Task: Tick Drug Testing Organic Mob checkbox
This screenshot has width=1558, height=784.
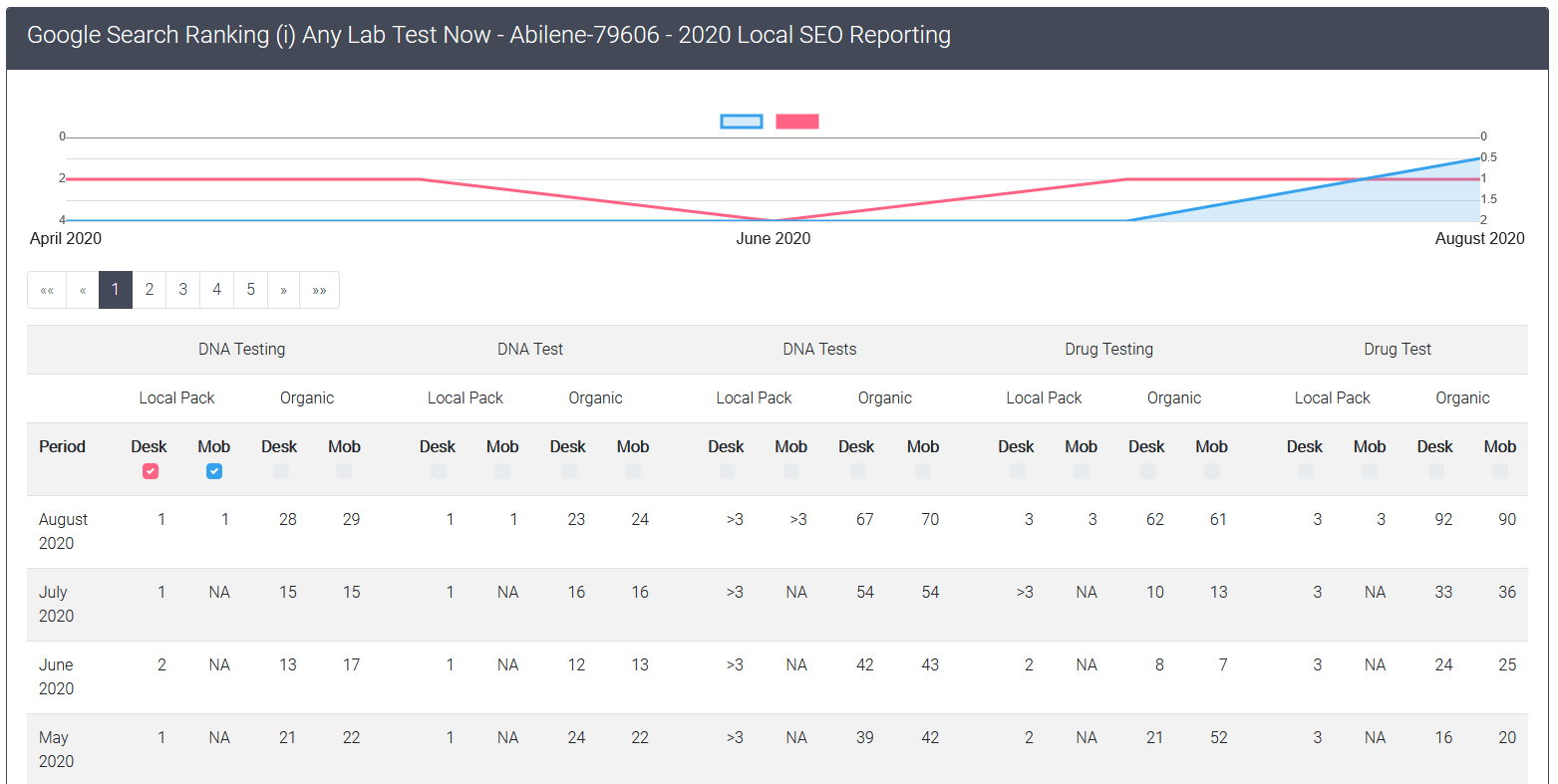Action: tap(1212, 471)
